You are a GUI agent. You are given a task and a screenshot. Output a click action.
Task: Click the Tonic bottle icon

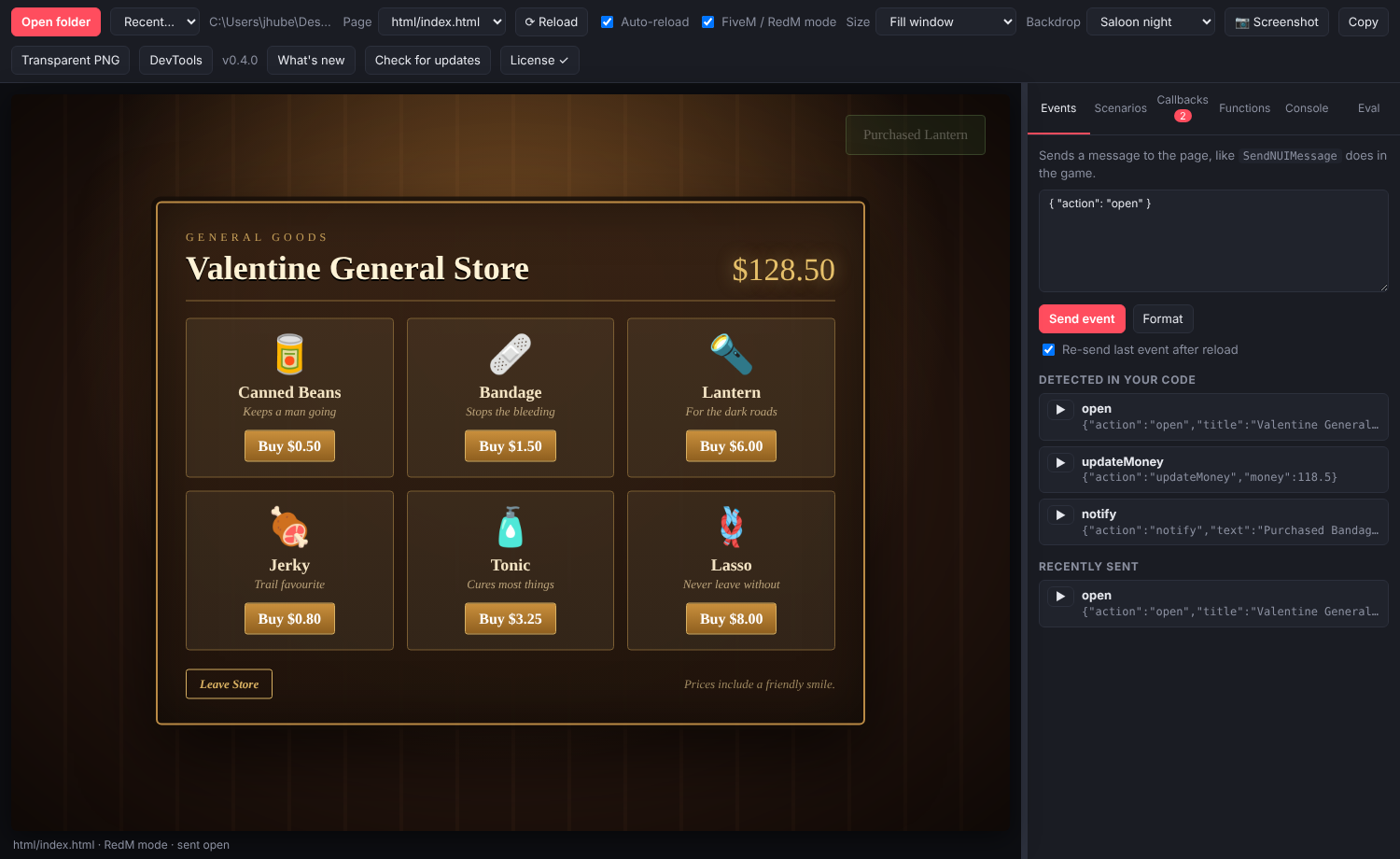point(511,528)
